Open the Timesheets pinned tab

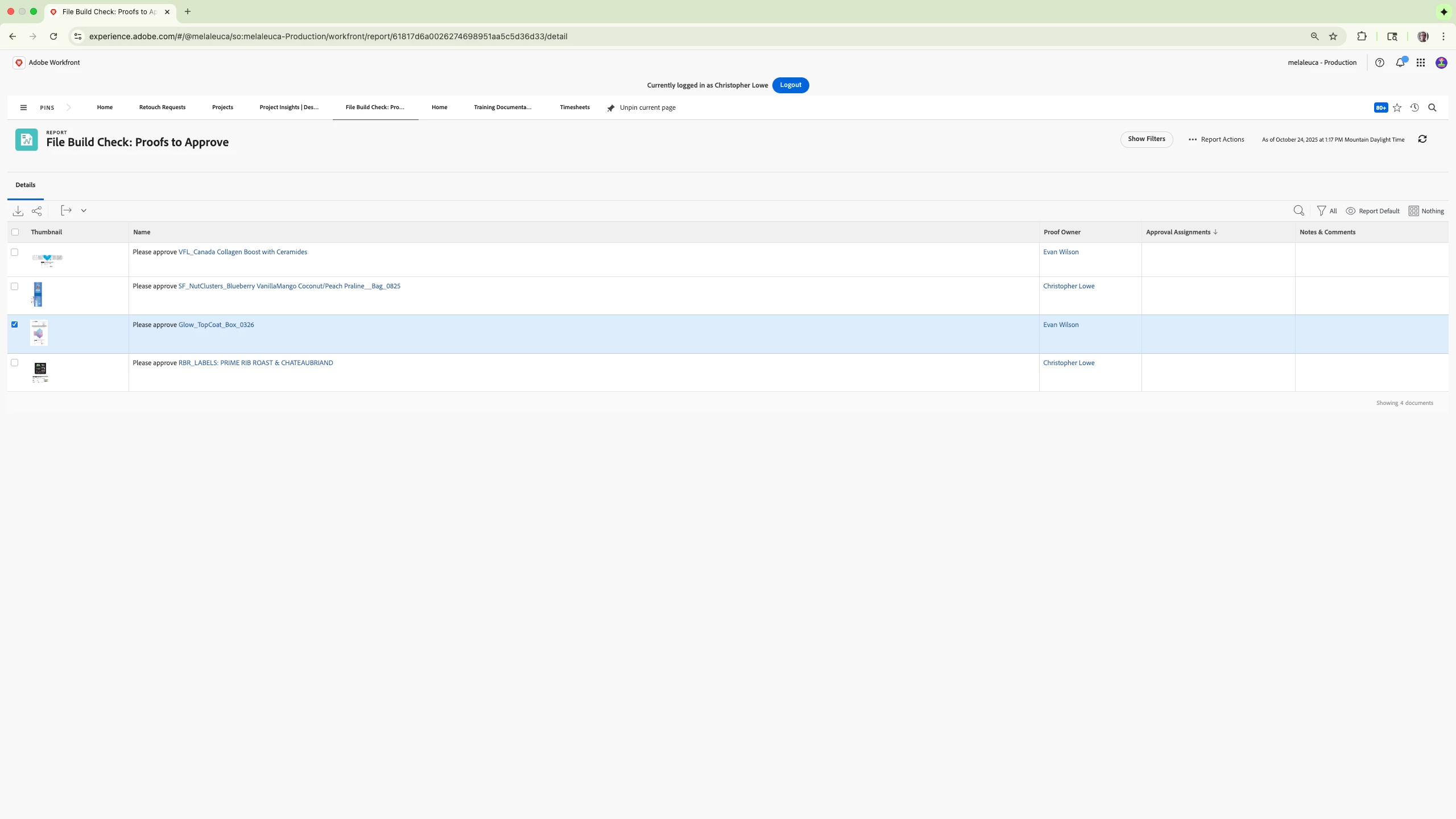[x=574, y=107]
